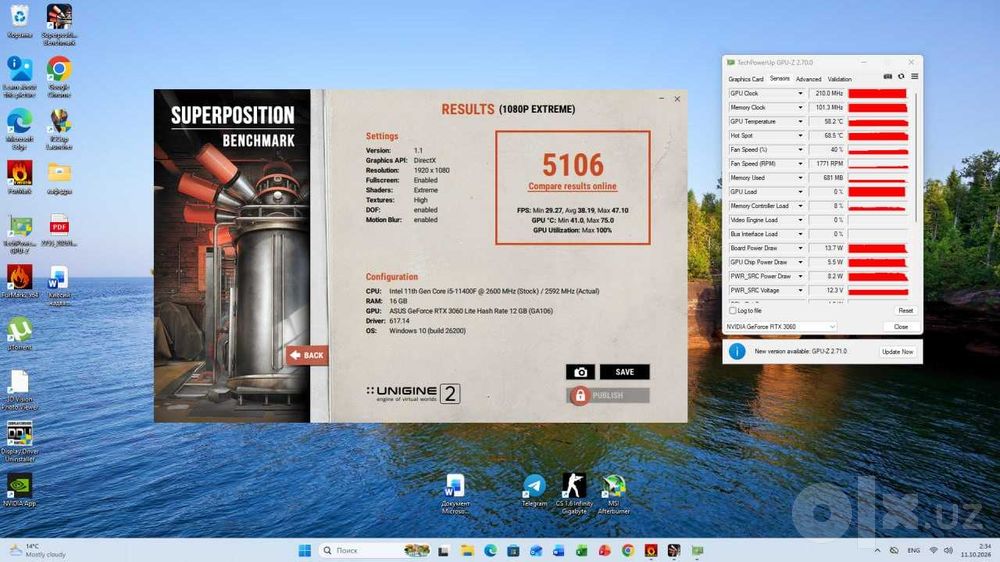This screenshot has height=562, width=1000.
Task: Click the ENG language indicator in tray
Action: tap(914, 550)
